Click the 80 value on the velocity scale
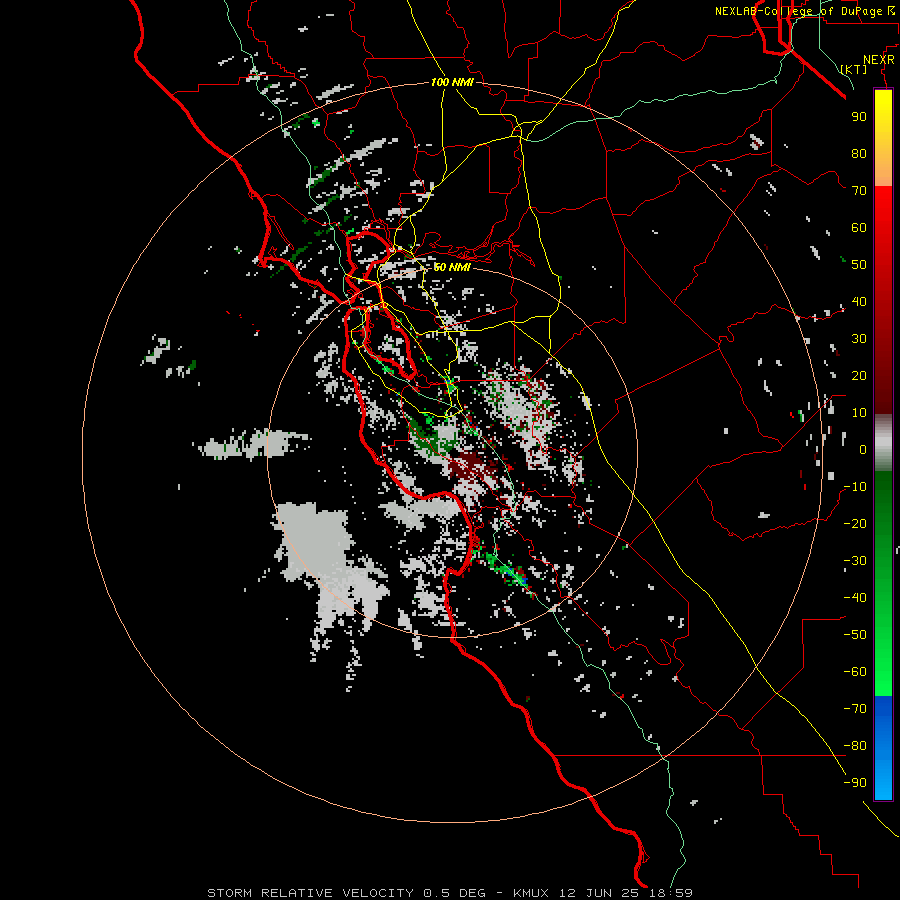900x900 pixels. [859, 153]
